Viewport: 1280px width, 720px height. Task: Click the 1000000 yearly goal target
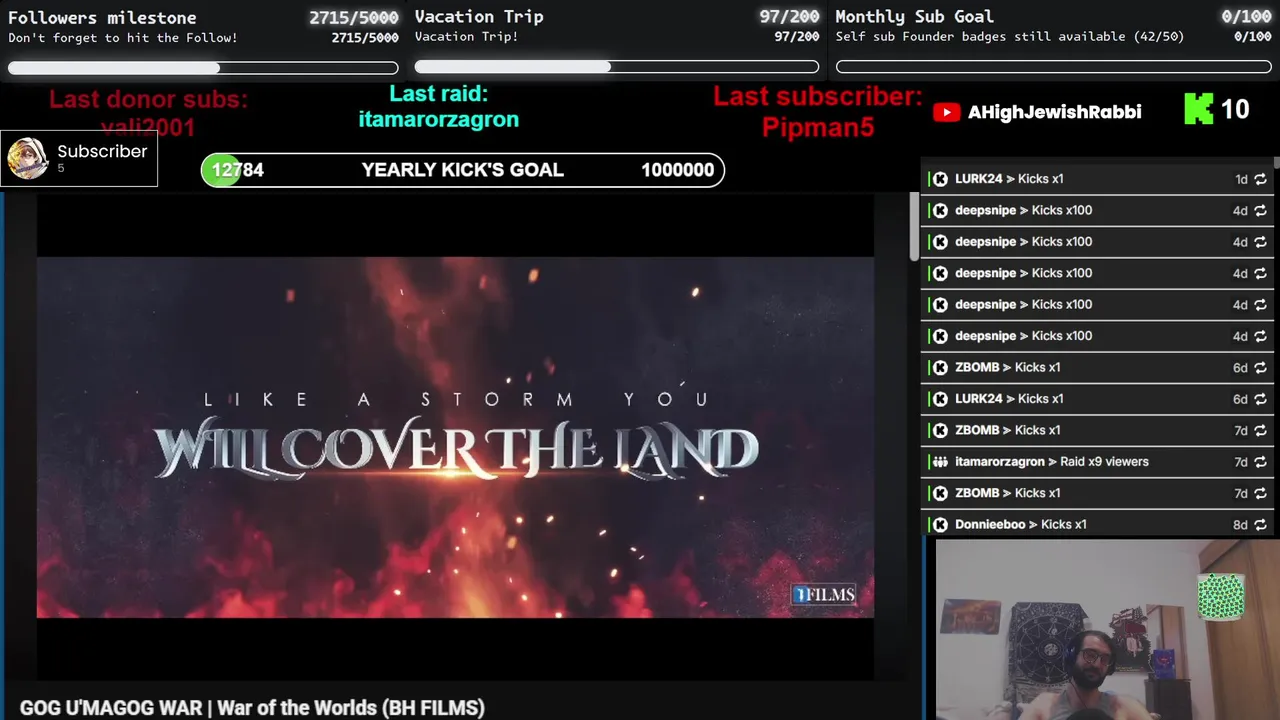pyautogui.click(x=677, y=170)
